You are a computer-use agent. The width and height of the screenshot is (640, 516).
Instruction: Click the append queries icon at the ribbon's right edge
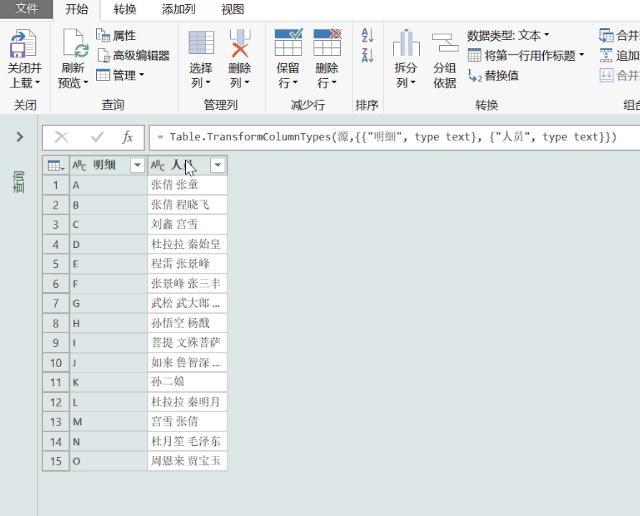click(607, 55)
